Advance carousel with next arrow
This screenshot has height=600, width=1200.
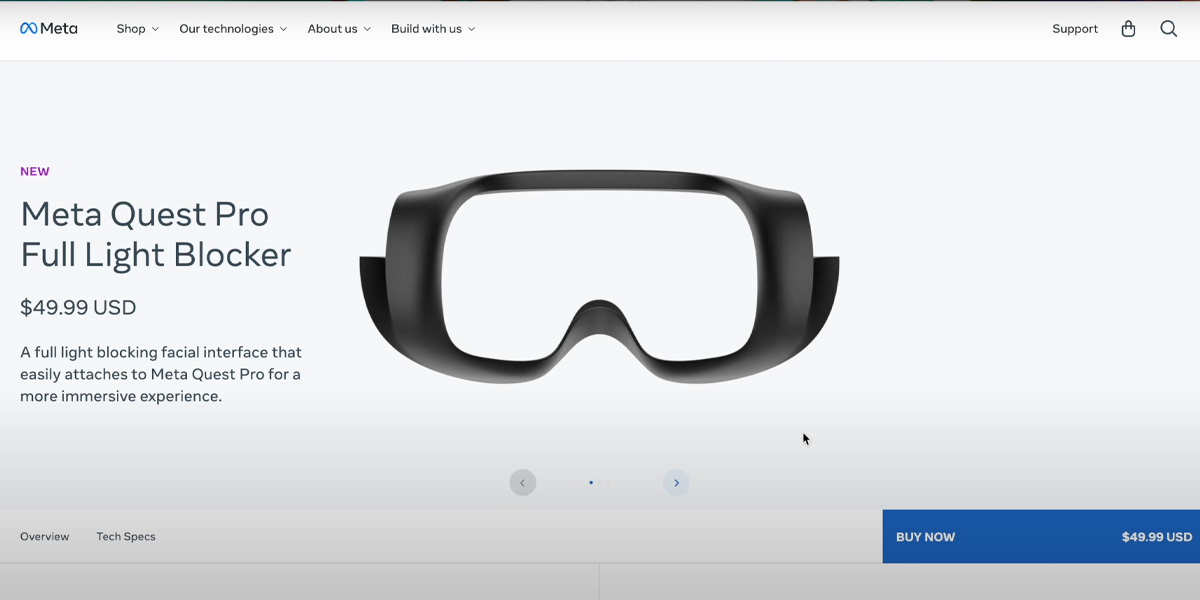pos(676,483)
